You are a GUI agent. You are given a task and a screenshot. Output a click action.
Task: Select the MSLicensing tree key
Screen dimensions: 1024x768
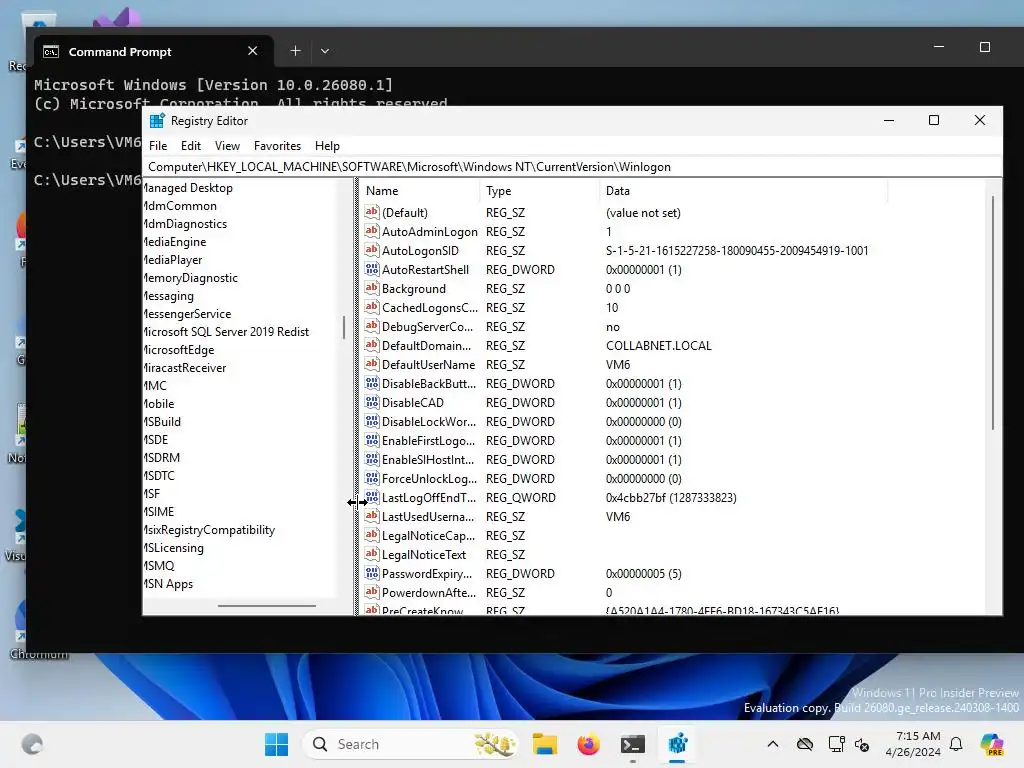pyautogui.click(x=173, y=548)
